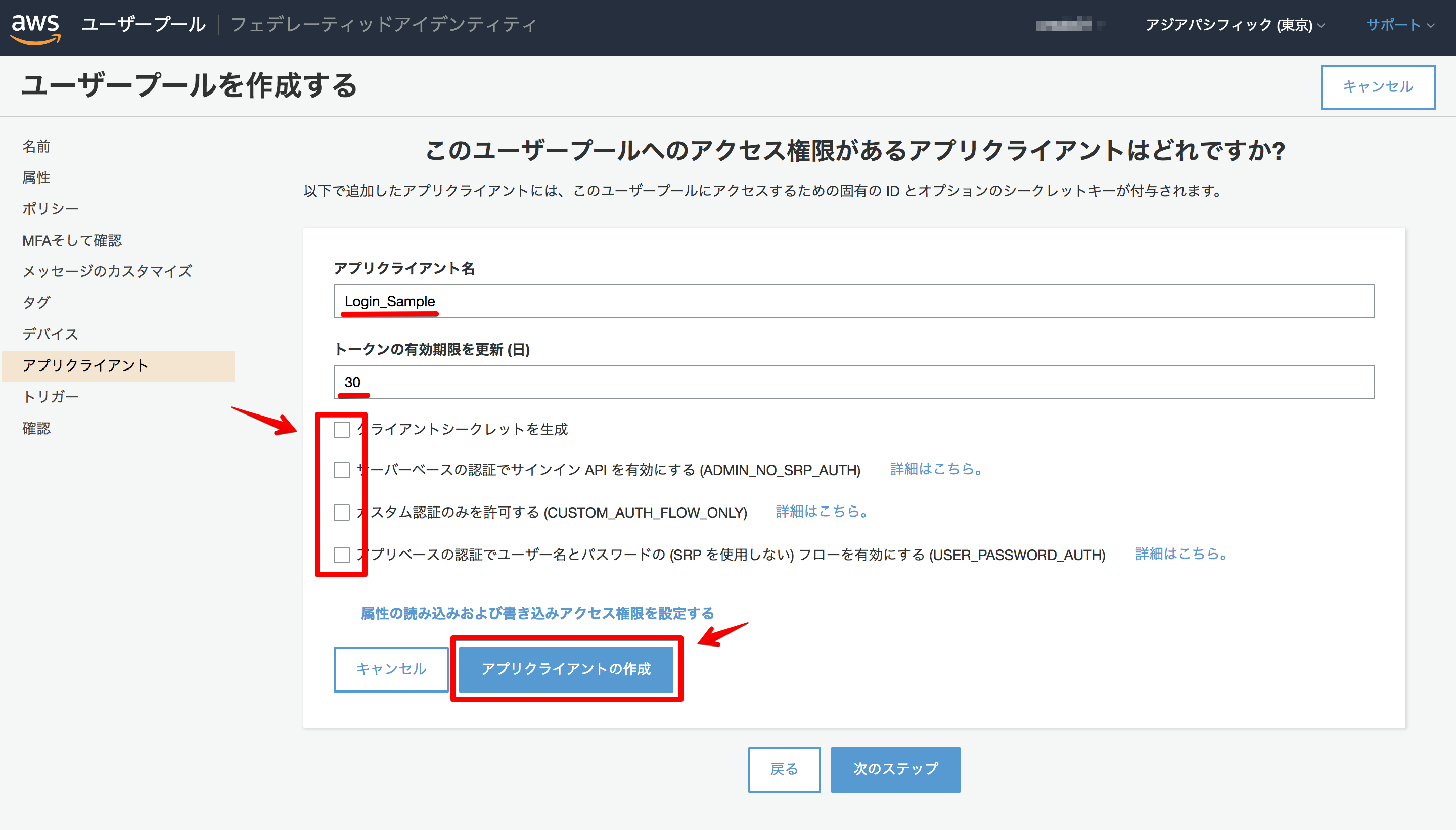Open メッセージのカスタマイズ in sidebar

[107, 271]
